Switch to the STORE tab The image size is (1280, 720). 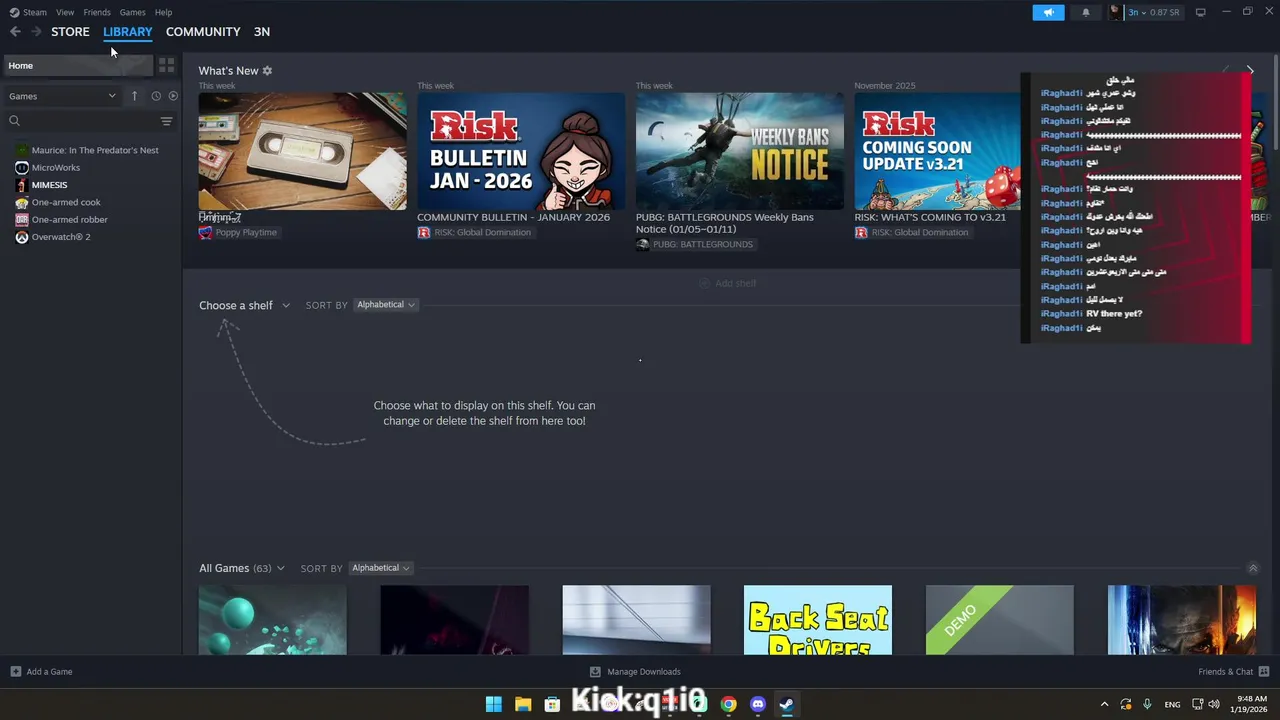[x=70, y=32]
